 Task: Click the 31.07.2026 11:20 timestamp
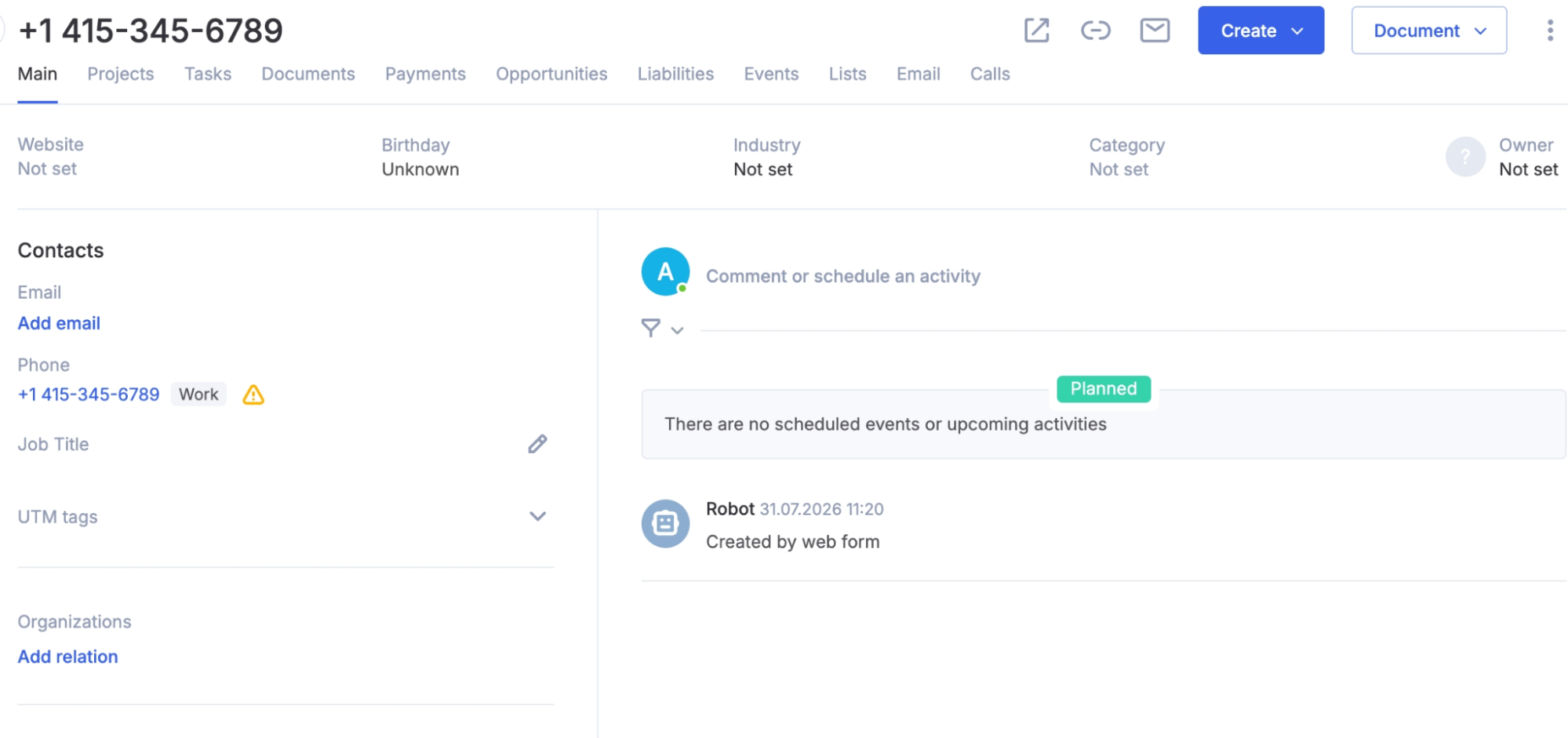point(822,509)
